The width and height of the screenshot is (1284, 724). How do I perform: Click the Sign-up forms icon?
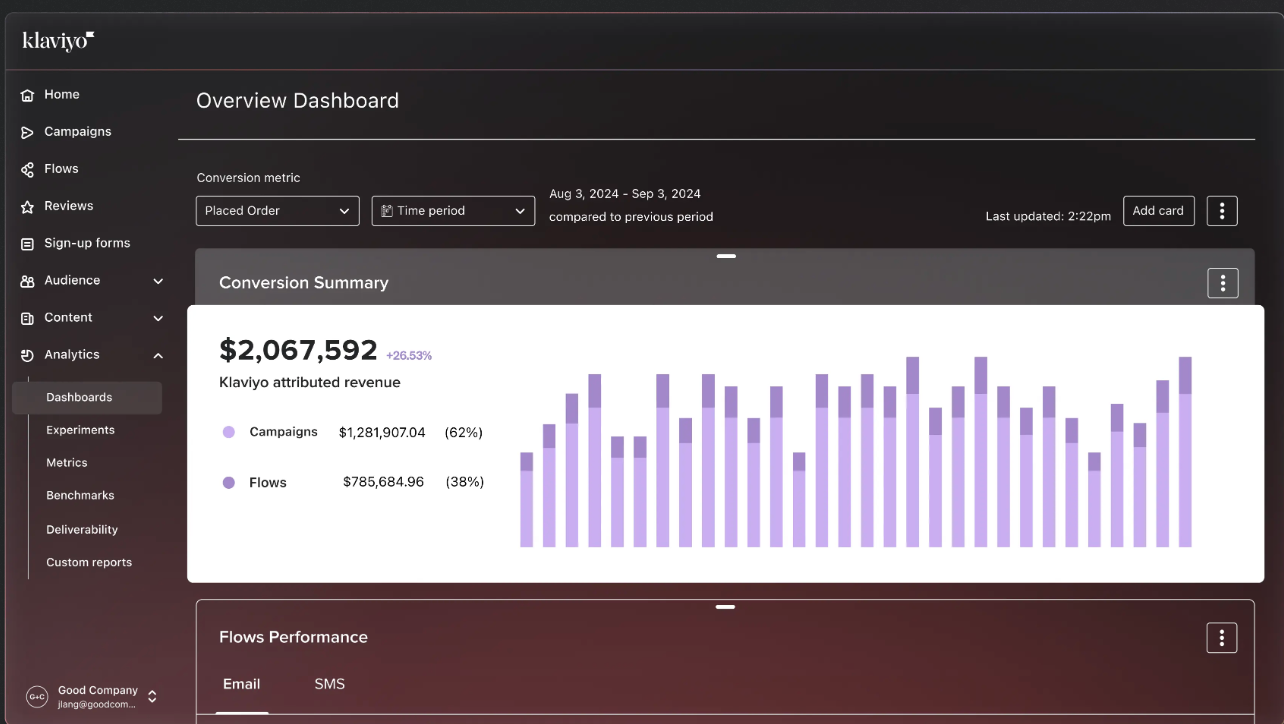[x=27, y=244]
